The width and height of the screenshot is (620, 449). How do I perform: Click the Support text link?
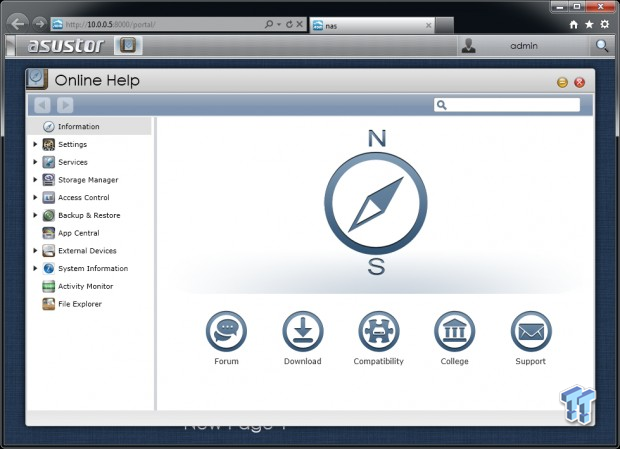531,361
